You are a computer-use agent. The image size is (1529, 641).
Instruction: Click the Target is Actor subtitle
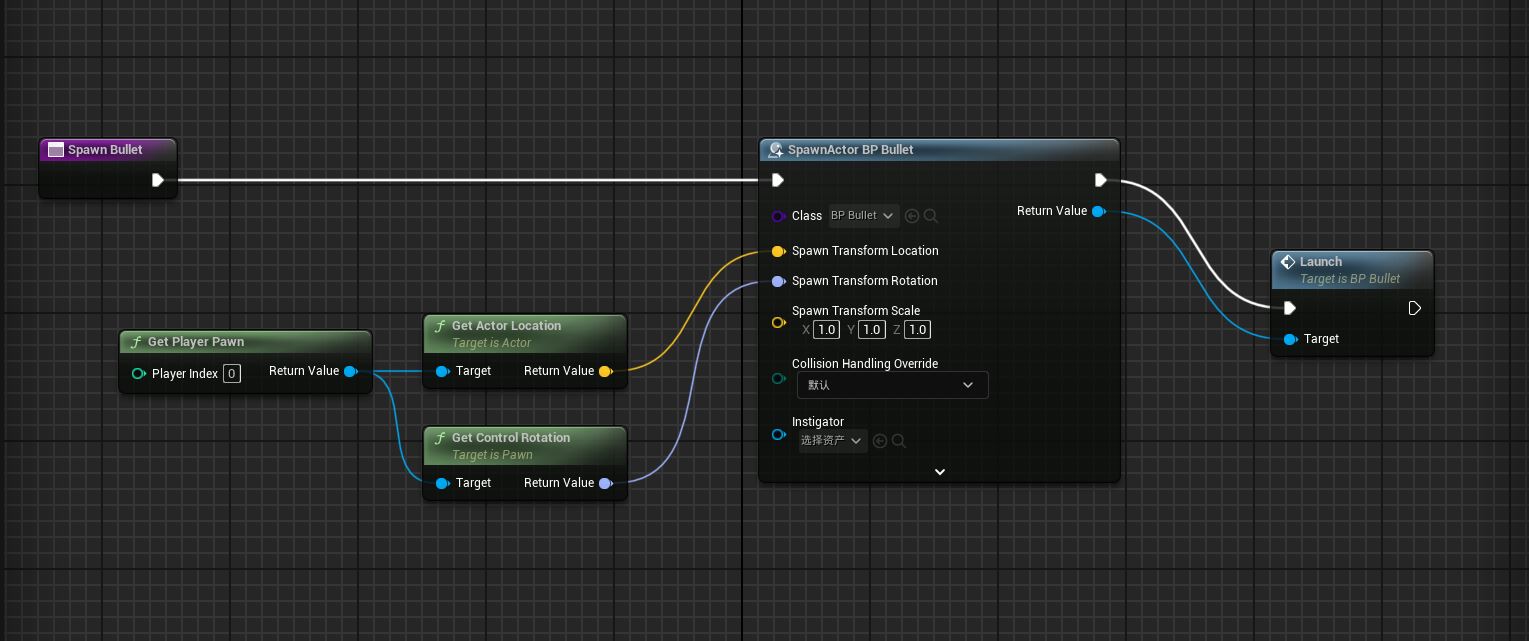tap(491, 343)
